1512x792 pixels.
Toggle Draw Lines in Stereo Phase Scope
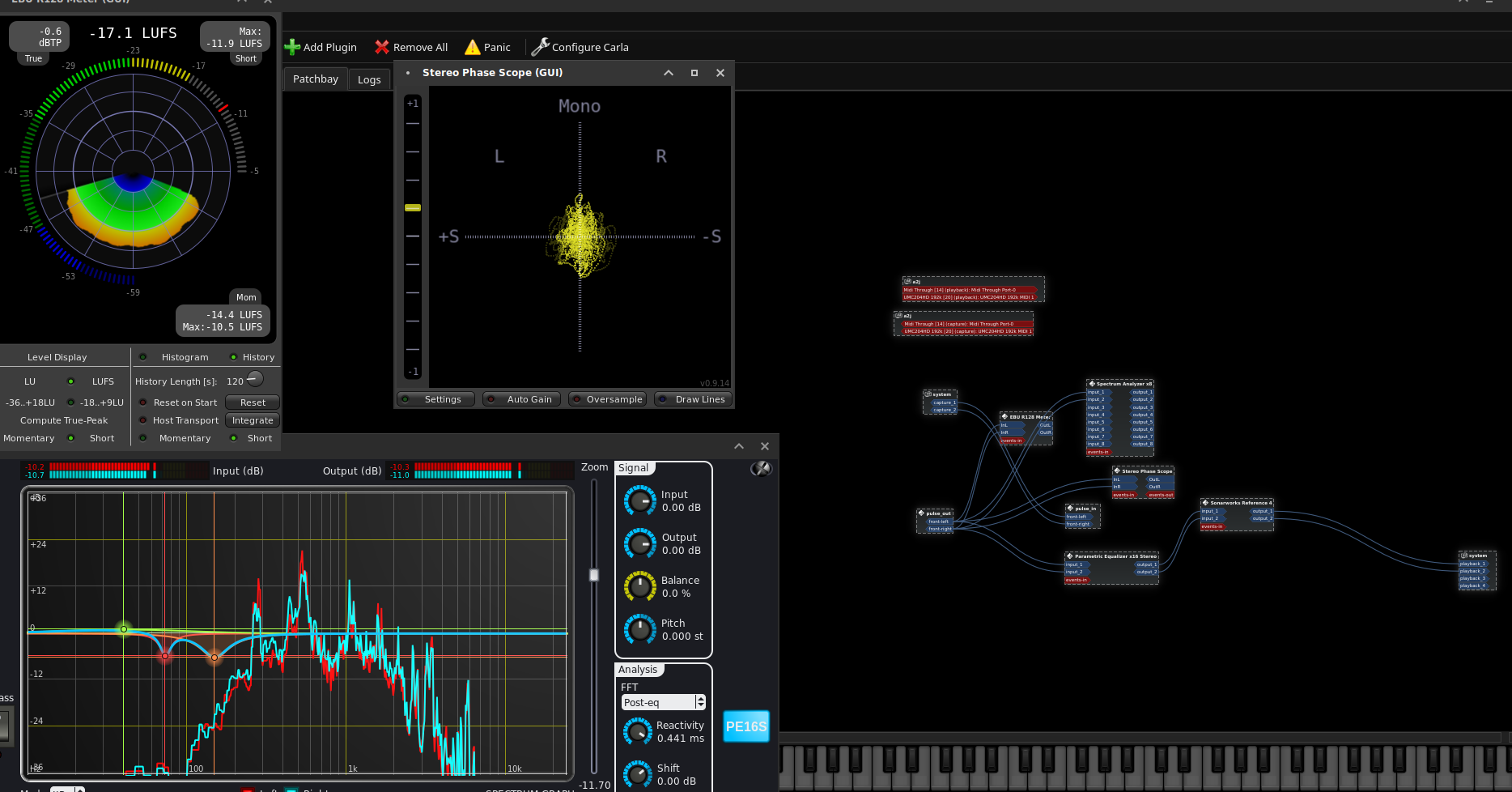tap(693, 399)
